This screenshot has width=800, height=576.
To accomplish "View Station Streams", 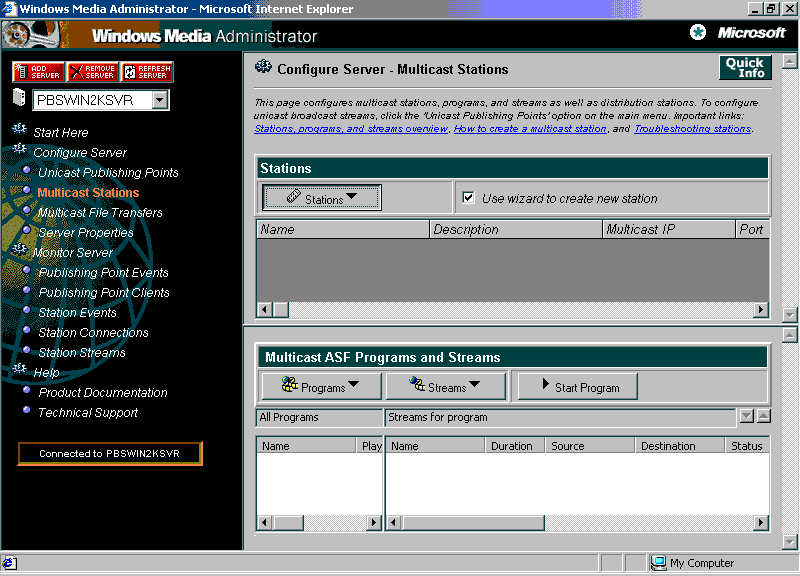I will pos(82,353).
